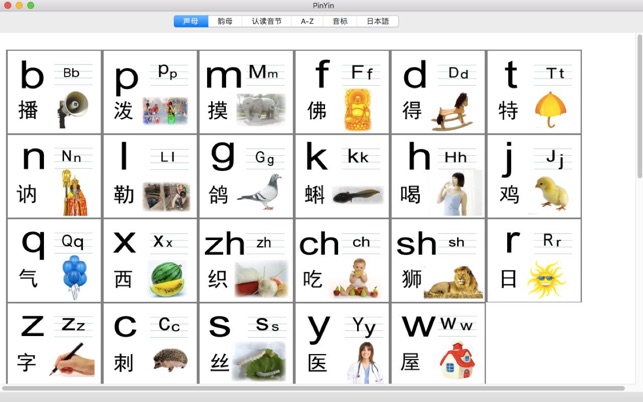Click the vertical scrollbar on the right edge
643x402 pixels.
639,107
